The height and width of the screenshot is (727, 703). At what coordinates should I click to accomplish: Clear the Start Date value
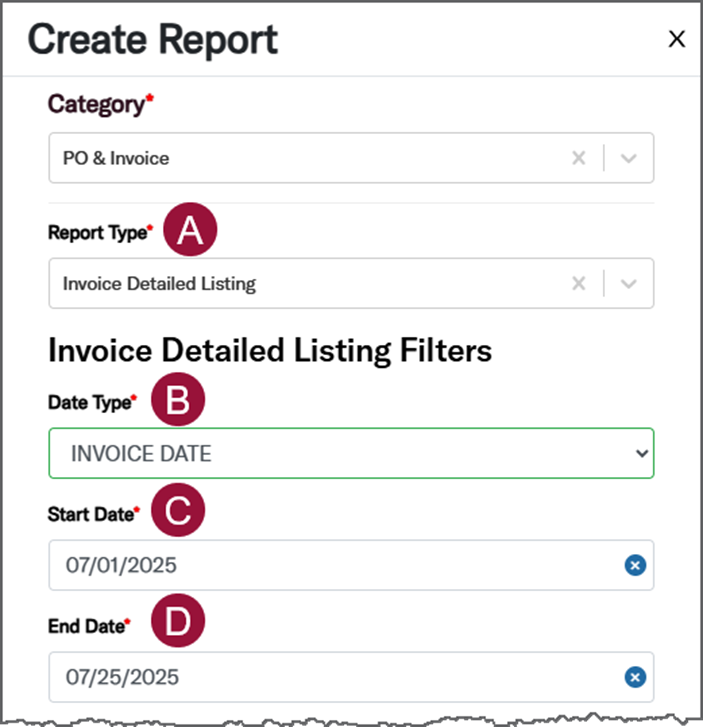click(x=634, y=566)
